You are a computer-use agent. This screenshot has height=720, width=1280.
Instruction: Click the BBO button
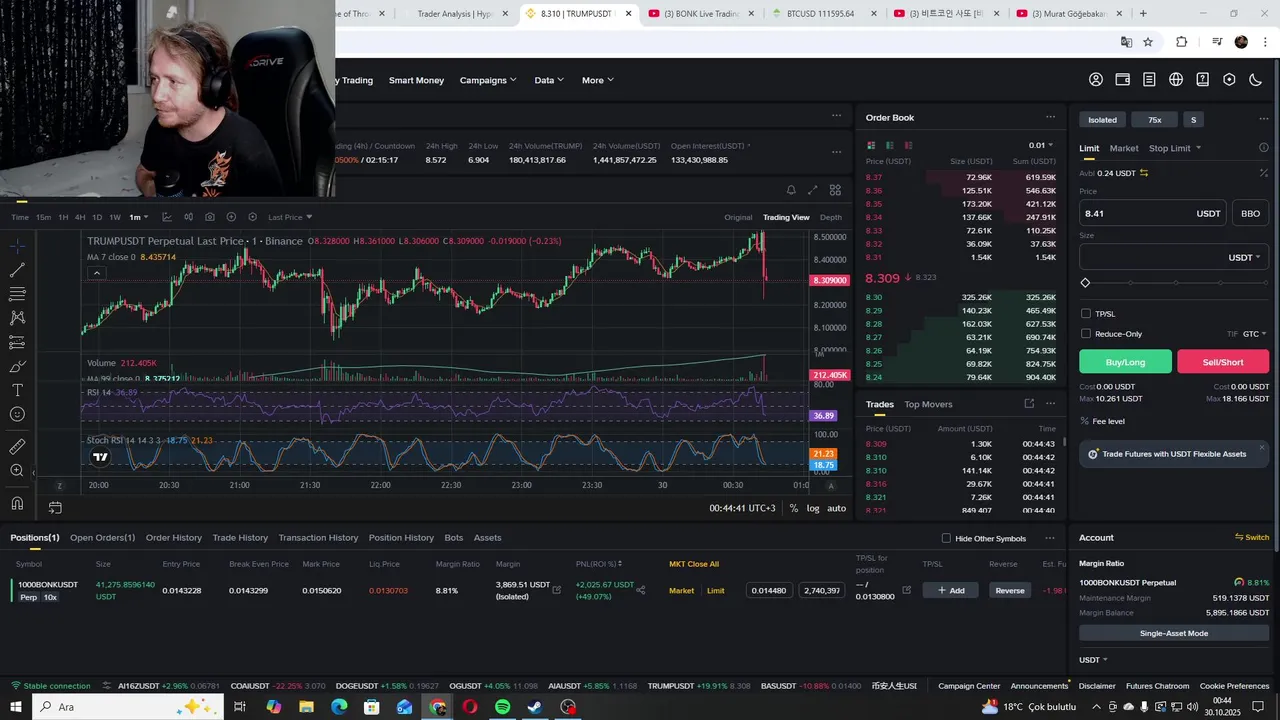(1250, 213)
